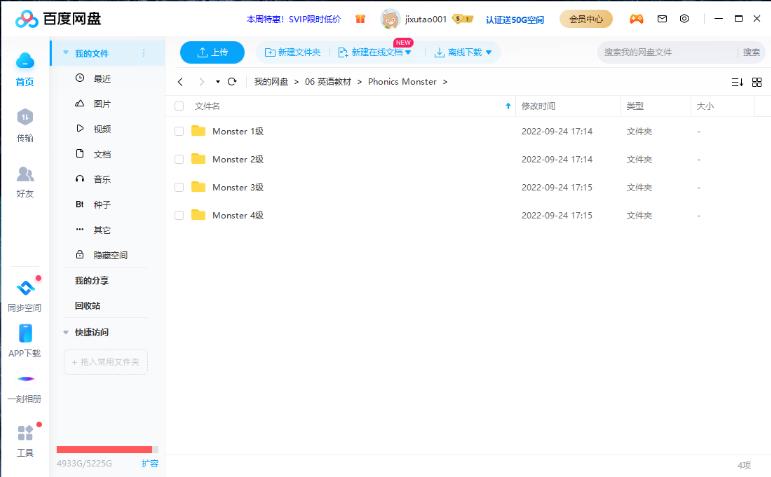This screenshot has width=771, height=477.
Task: Click the APP下载 phone icon
Action: (x=25, y=333)
